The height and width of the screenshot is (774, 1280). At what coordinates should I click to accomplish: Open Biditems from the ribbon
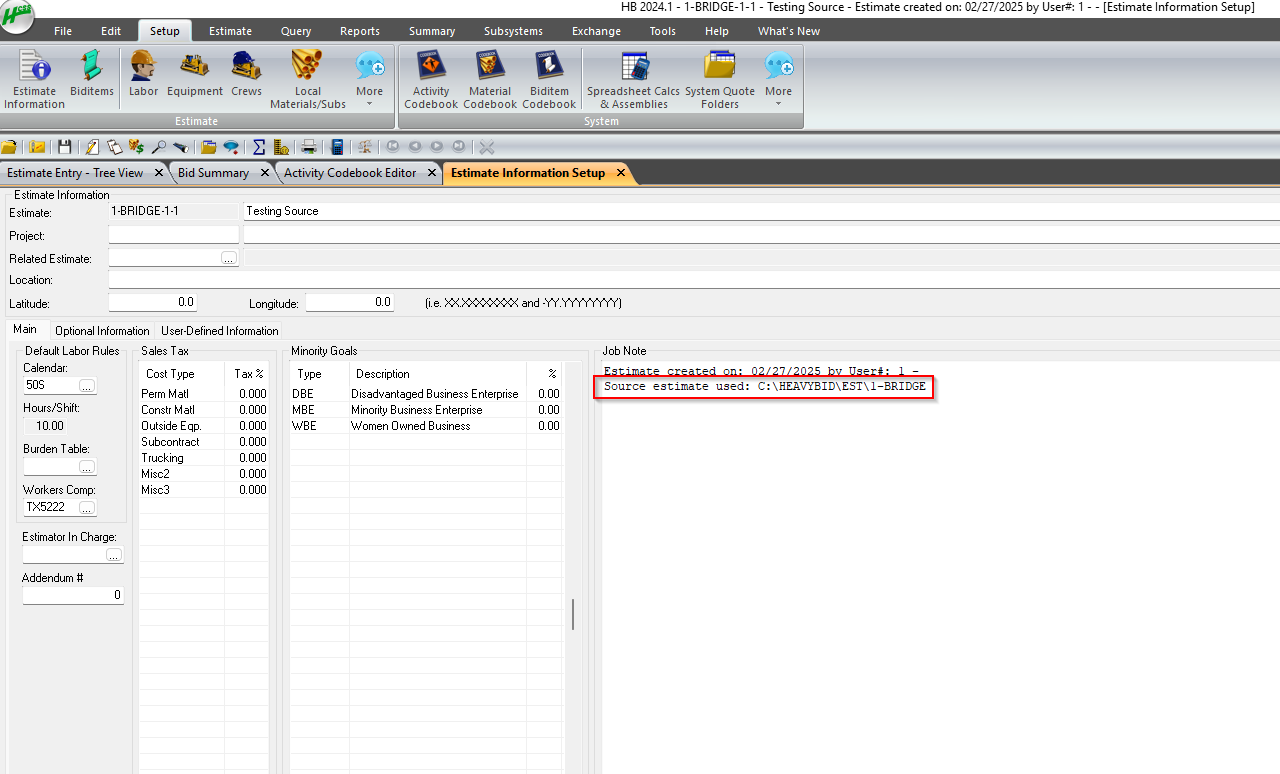click(x=92, y=74)
